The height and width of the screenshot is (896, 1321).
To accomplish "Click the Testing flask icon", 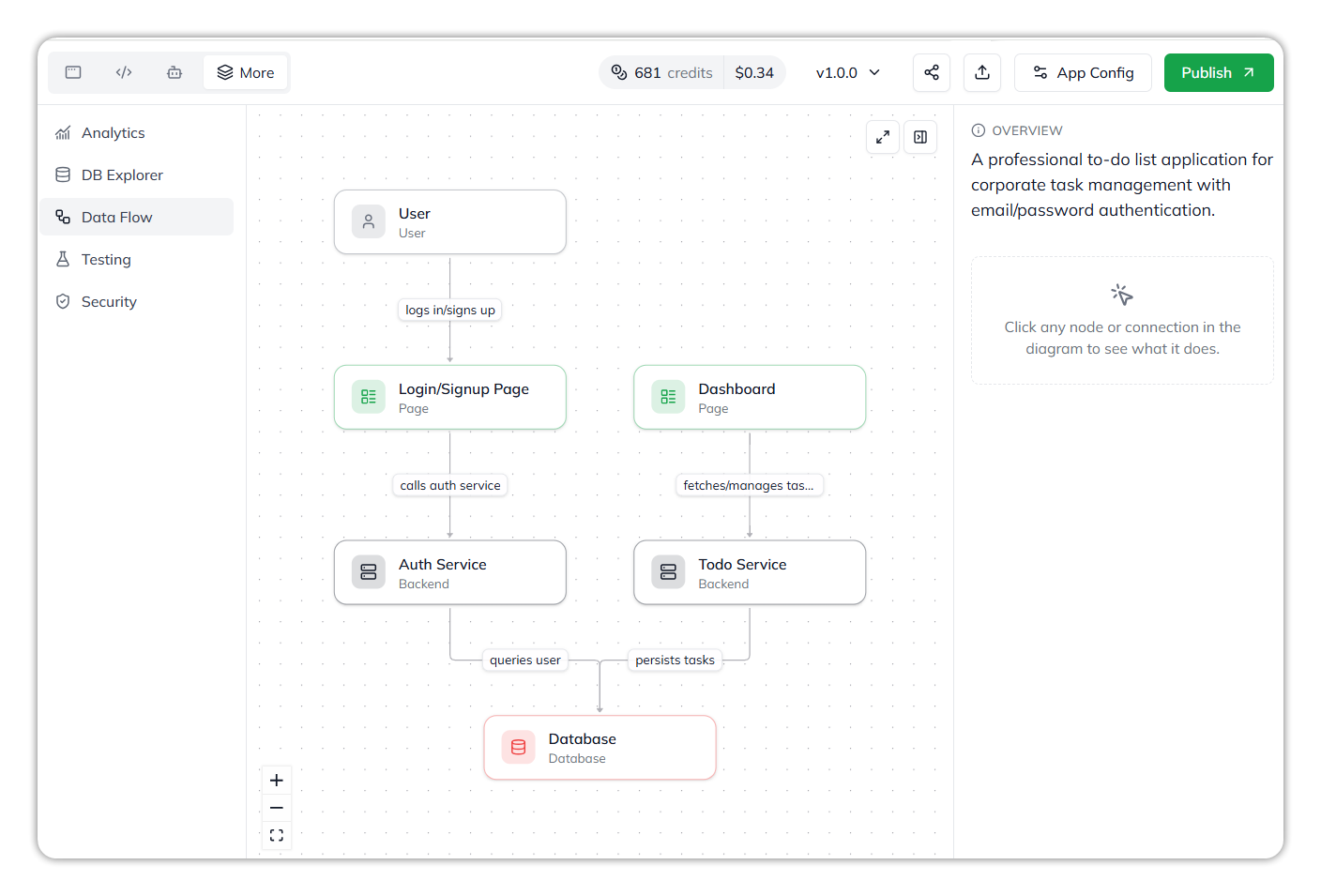I will pyautogui.click(x=63, y=259).
